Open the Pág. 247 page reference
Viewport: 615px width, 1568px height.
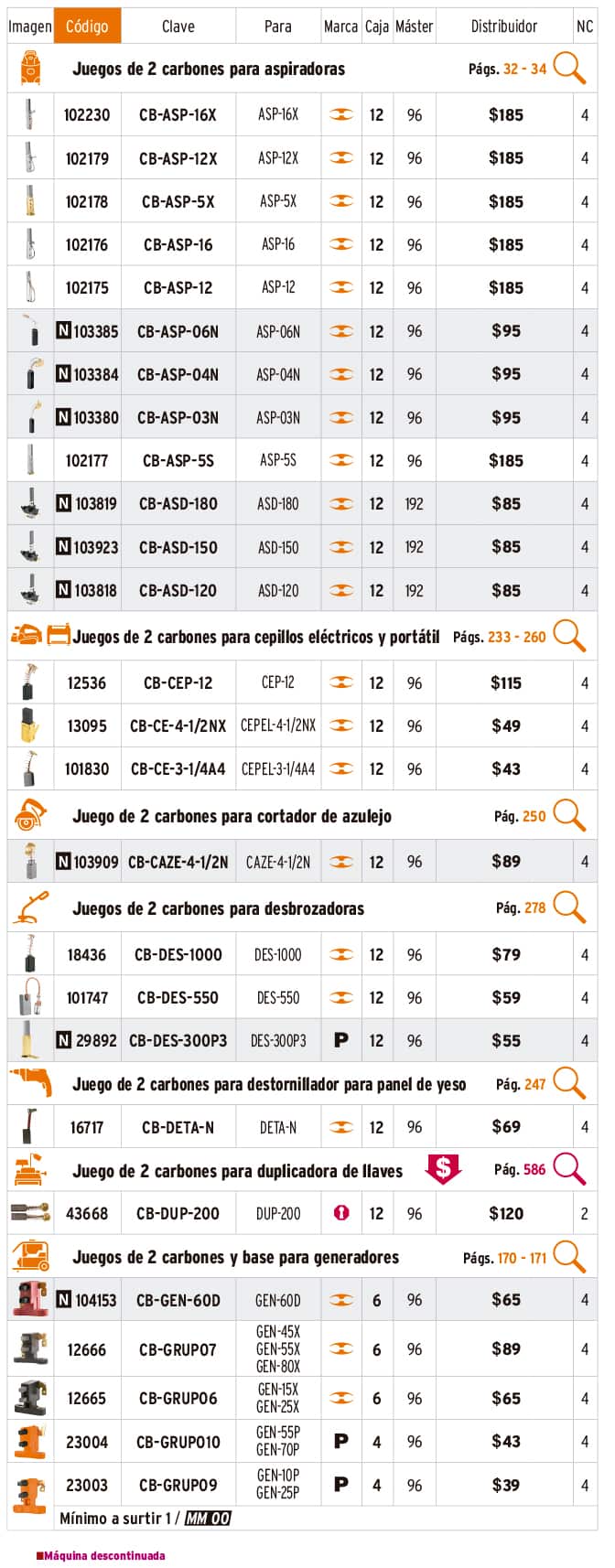coord(521,1084)
